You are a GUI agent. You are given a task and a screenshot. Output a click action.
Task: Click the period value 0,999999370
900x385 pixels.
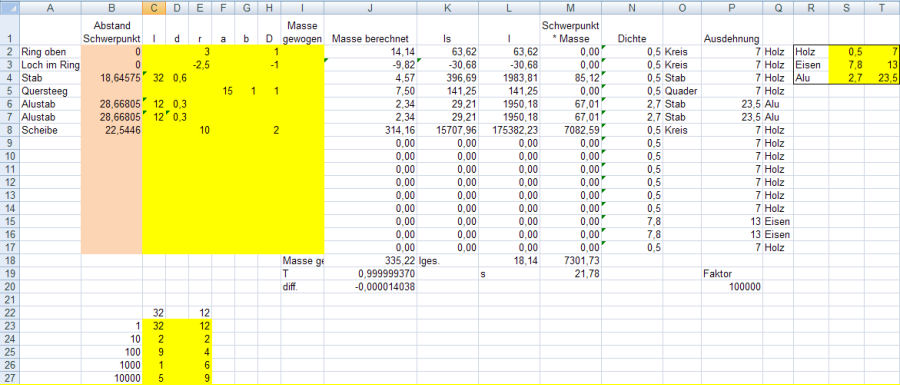pos(370,274)
